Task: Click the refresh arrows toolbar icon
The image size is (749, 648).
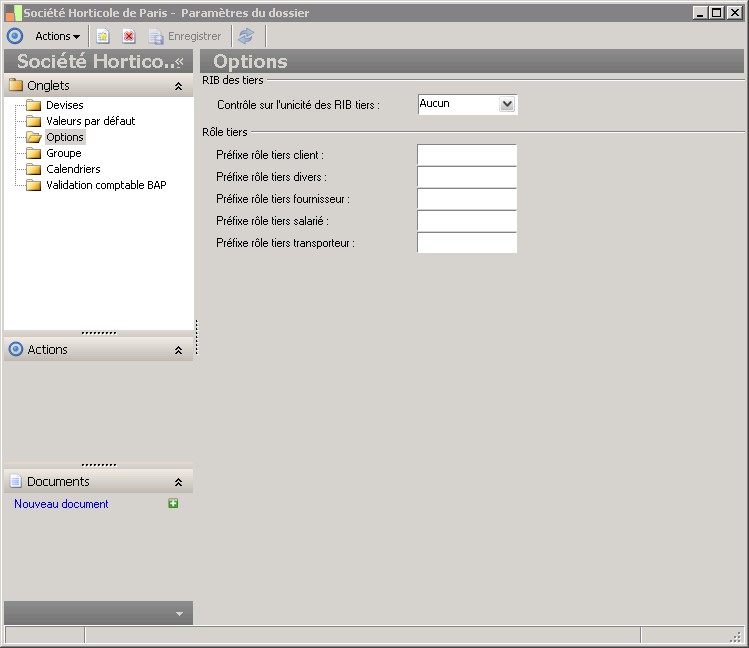Action: [x=246, y=36]
